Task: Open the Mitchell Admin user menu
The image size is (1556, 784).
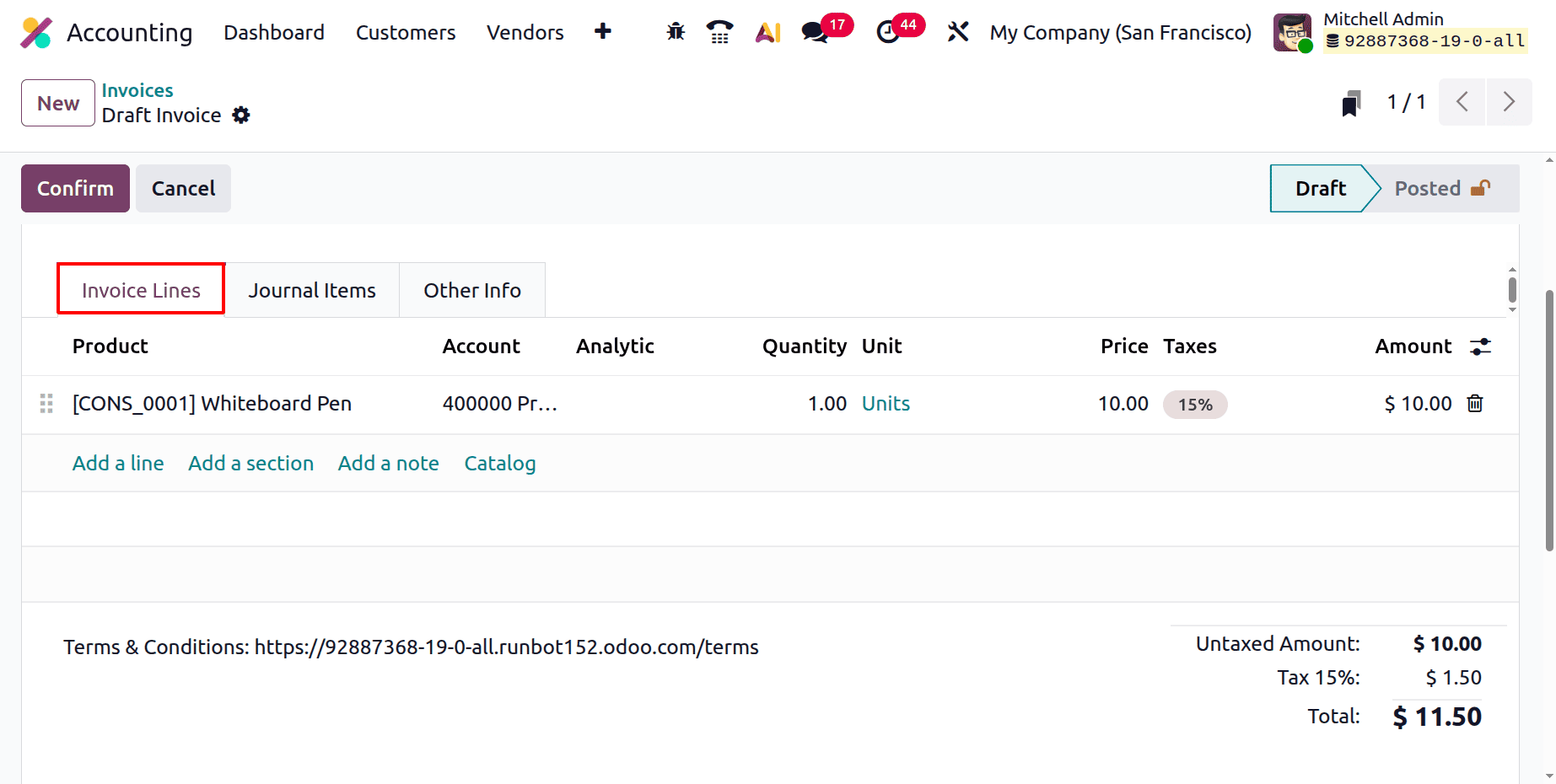Action: click(x=1383, y=19)
